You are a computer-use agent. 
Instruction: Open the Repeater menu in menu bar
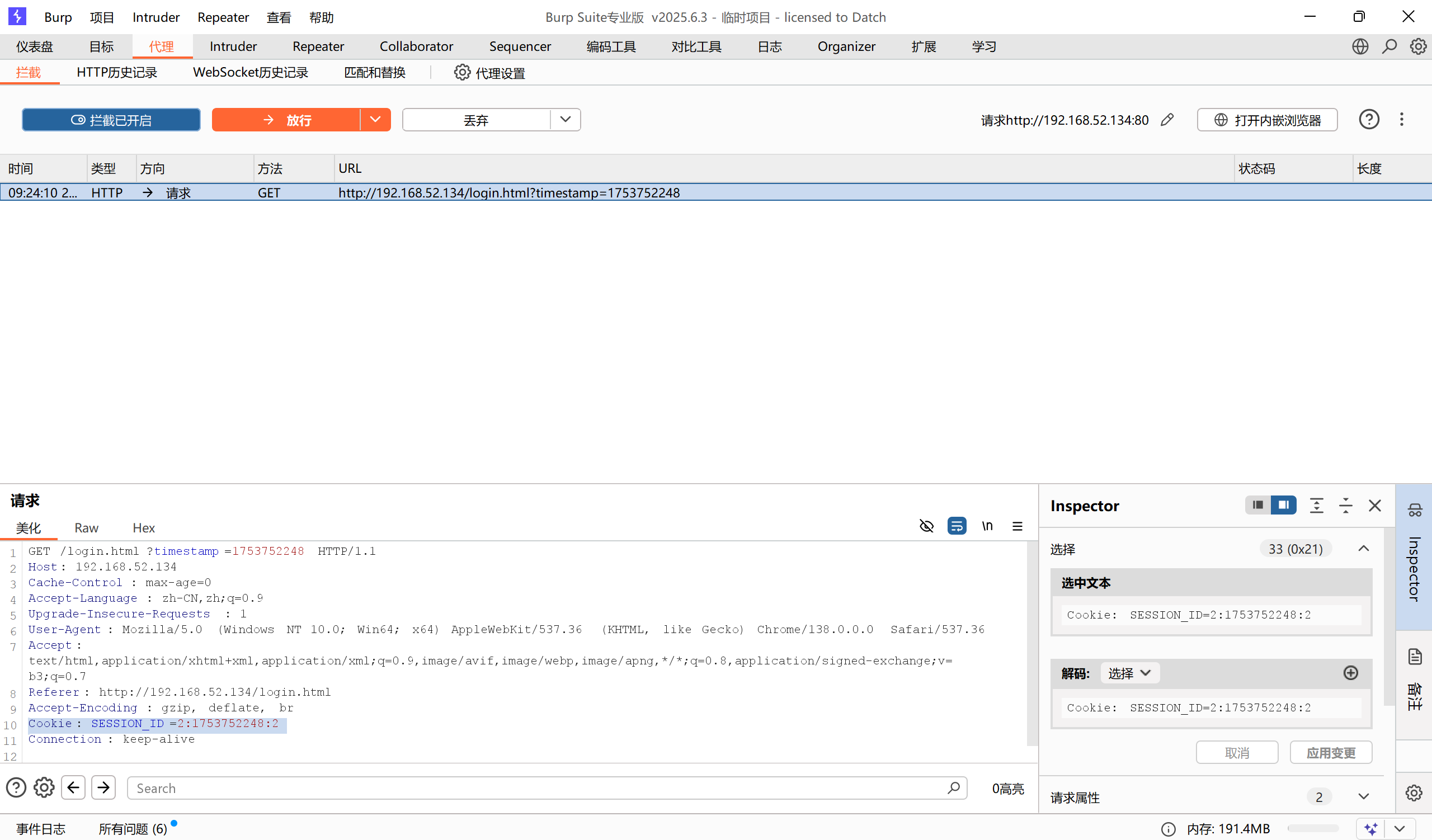(223, 17)
